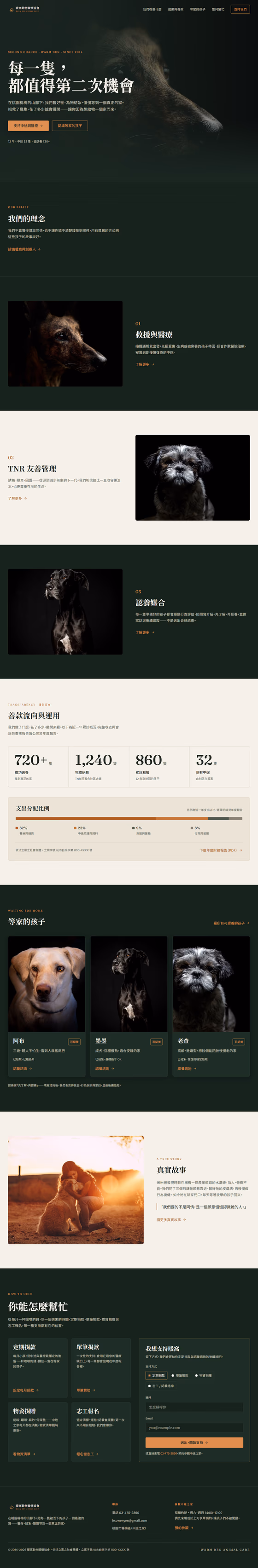Download the annual financial report PDF link
This screenshot has width=258, height=1568.
pyautogui.click(x=221, y=850)
